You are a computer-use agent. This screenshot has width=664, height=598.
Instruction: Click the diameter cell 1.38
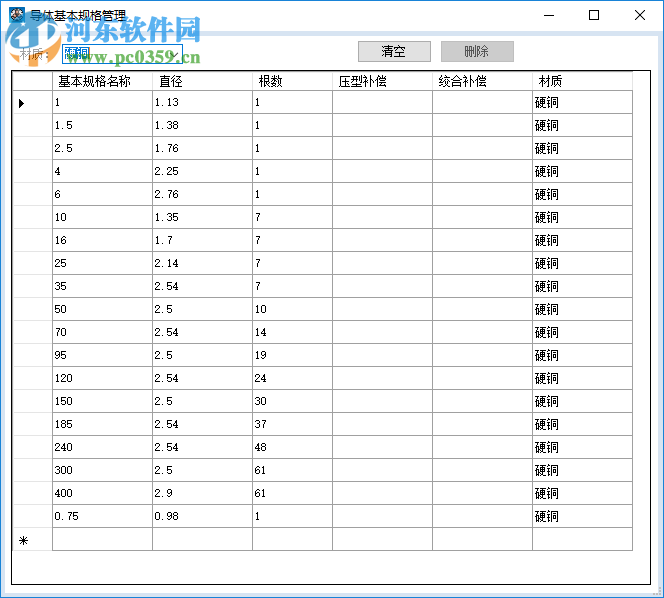click(x=202, y=125)
